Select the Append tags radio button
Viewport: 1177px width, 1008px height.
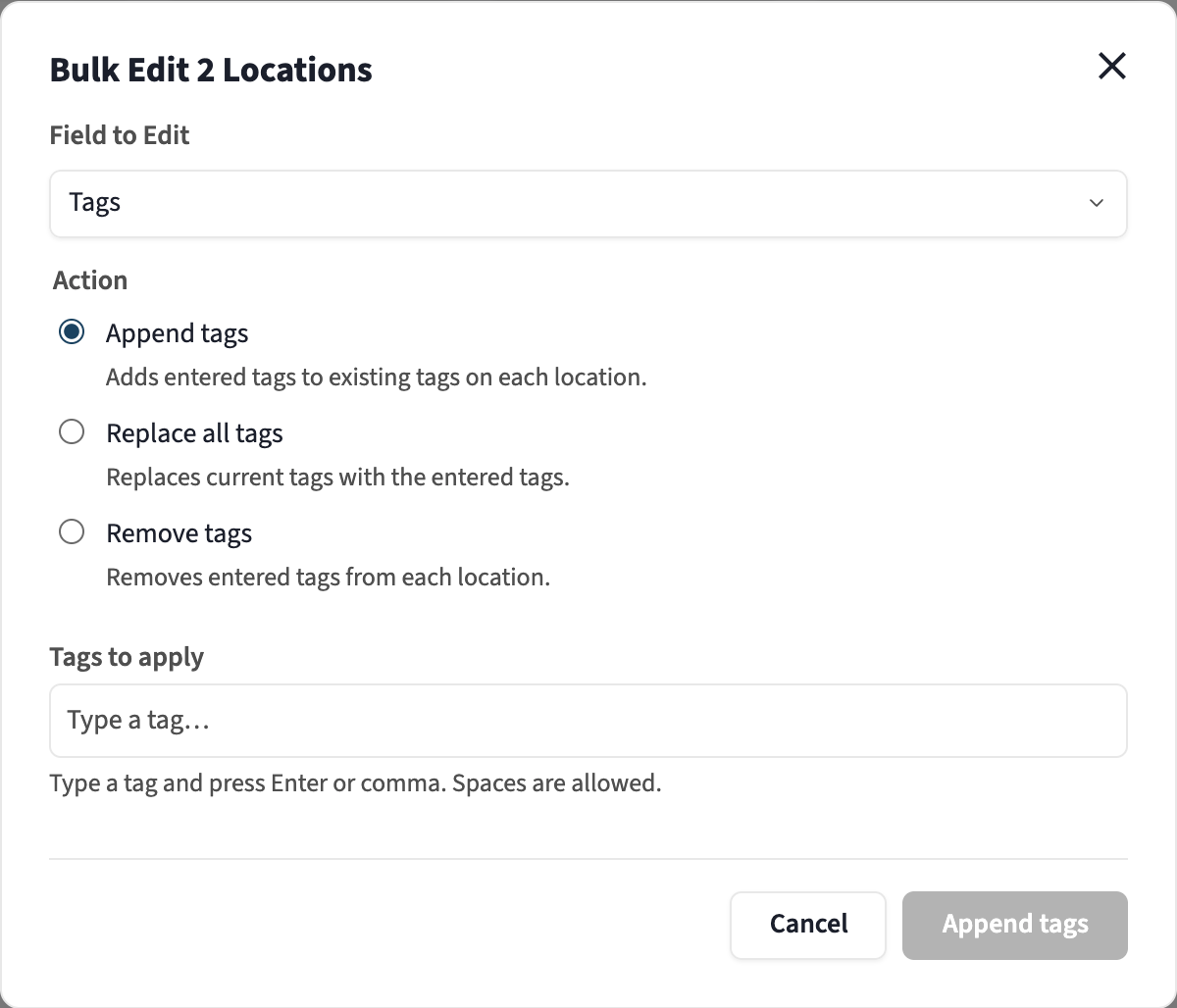coord(72,332)
